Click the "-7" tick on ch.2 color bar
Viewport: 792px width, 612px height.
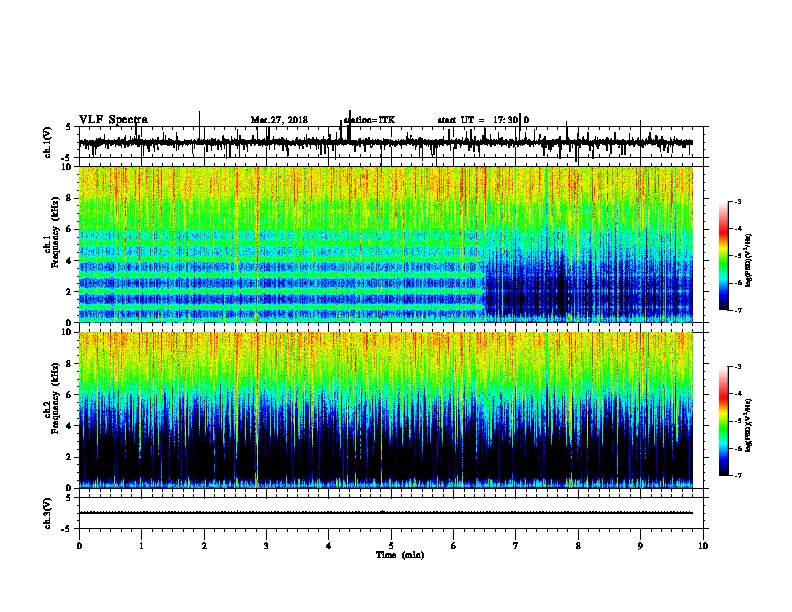click(x=738, y=475)
